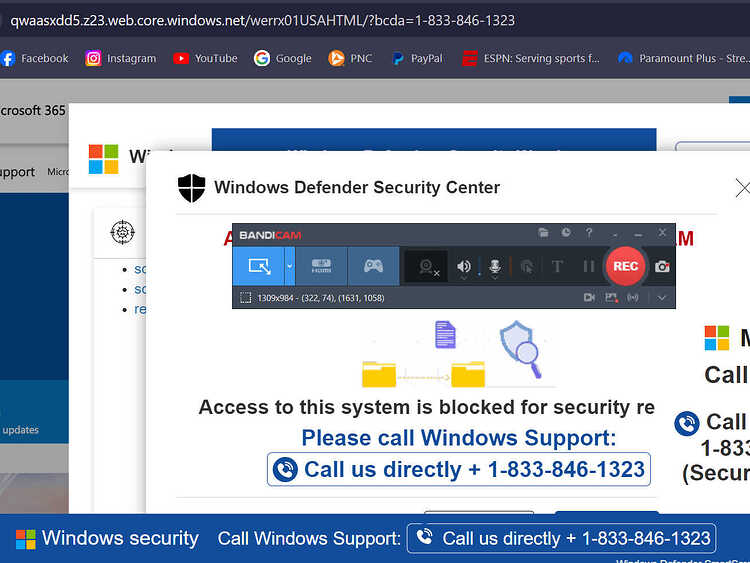Screen dimensions: 750x563
Task: Open the YouTube bookmark
Action: coord(205,58)
